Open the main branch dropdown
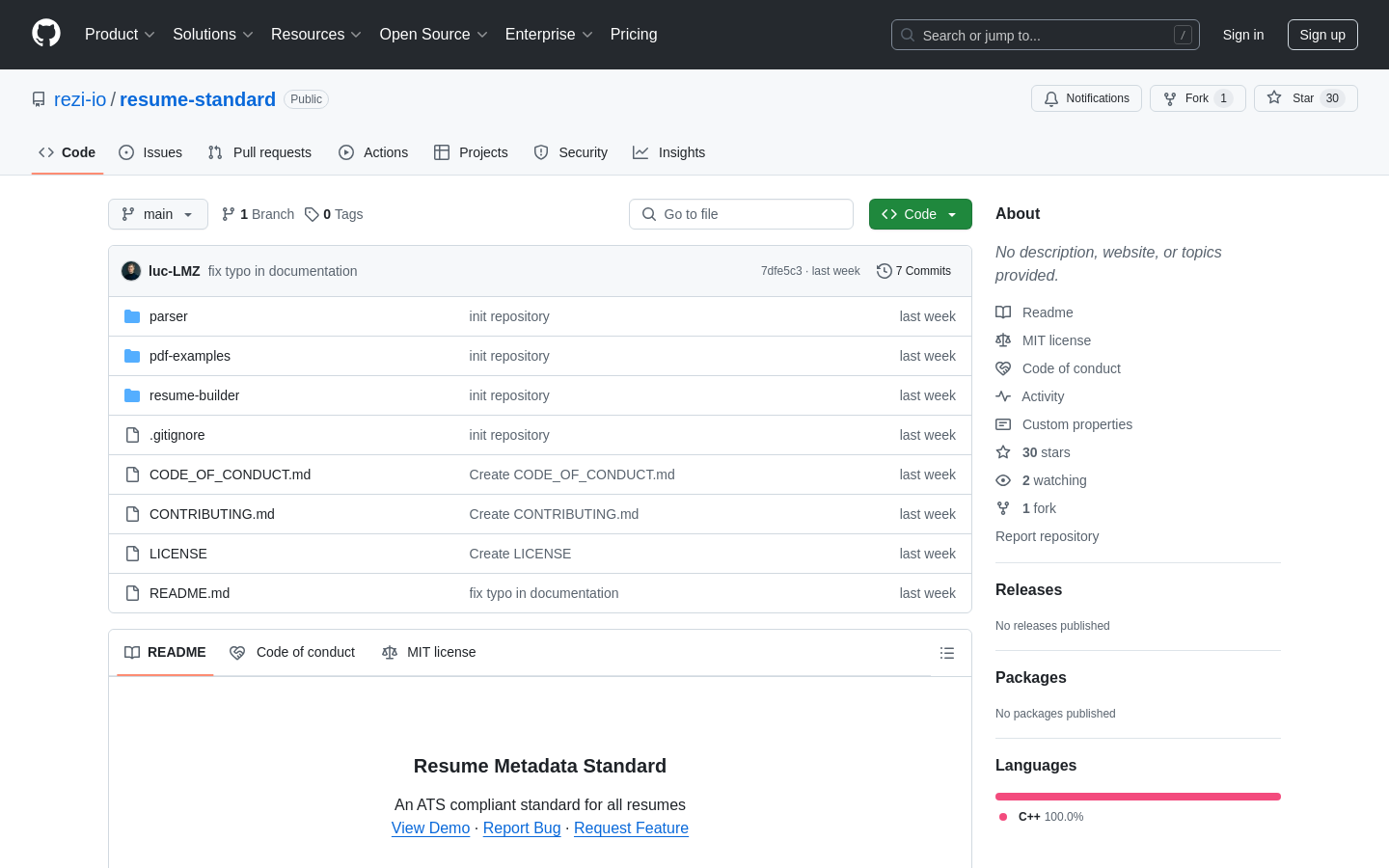Image resolution: width=1389 pixels, height=868 pixels. click(158, 214)
